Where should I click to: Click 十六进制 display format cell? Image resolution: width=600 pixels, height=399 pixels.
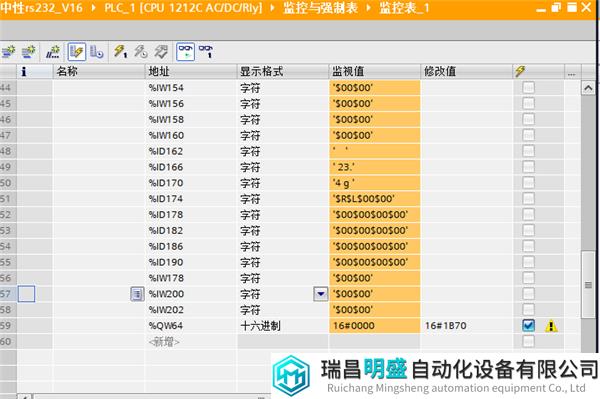click(x=283, y=326)
